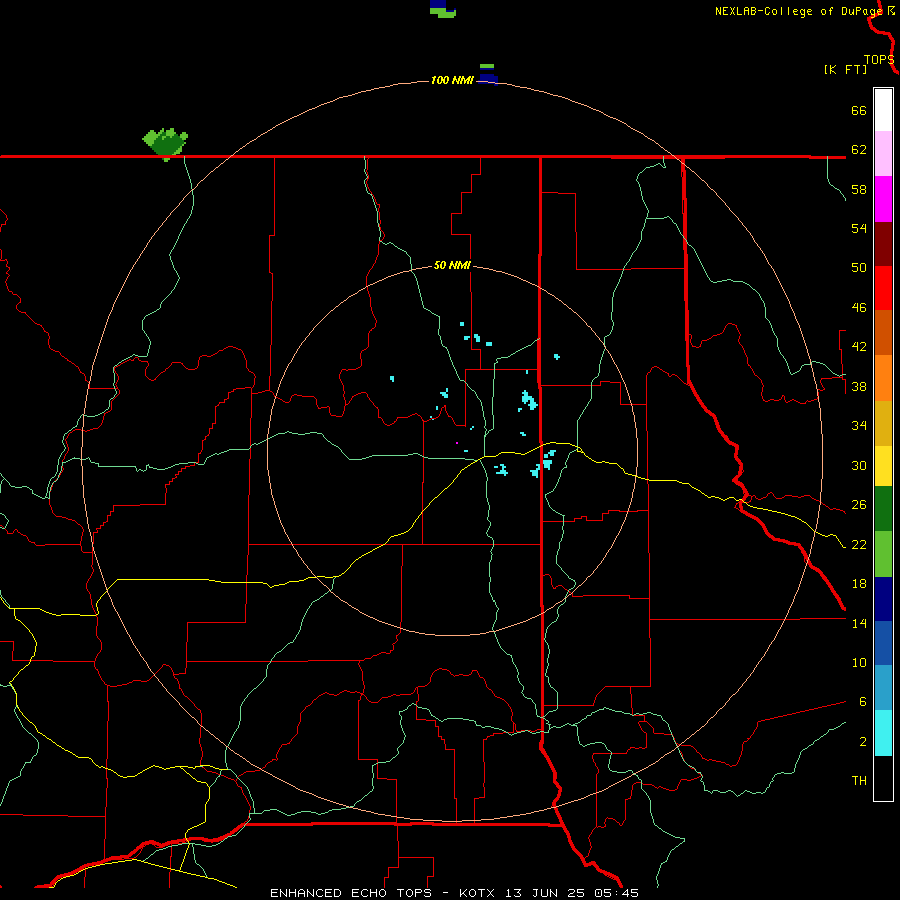This screenshot has height=900, width=900.
Task: Click the dark orange legend swatch
Action: [883, 332]
